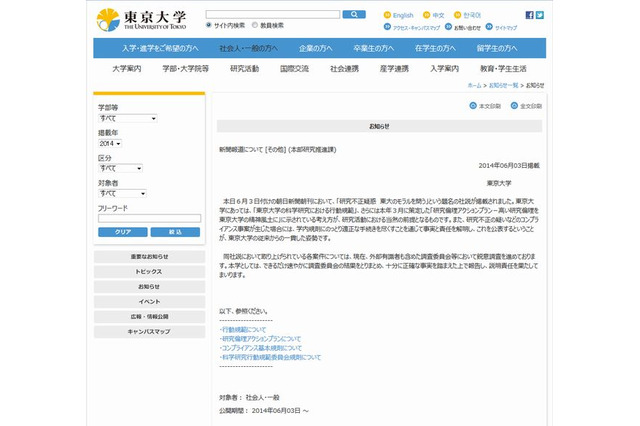The width and height of the screenshot is (640, 426).
Task: Click the arrow icon beside お問い合わせ
Action: tap(448, 27)
